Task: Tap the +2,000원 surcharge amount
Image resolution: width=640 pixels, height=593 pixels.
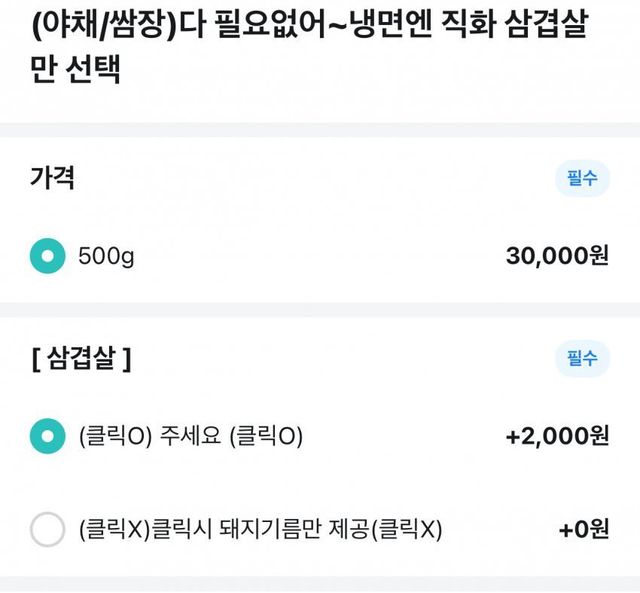Action: tap(557, 436)
